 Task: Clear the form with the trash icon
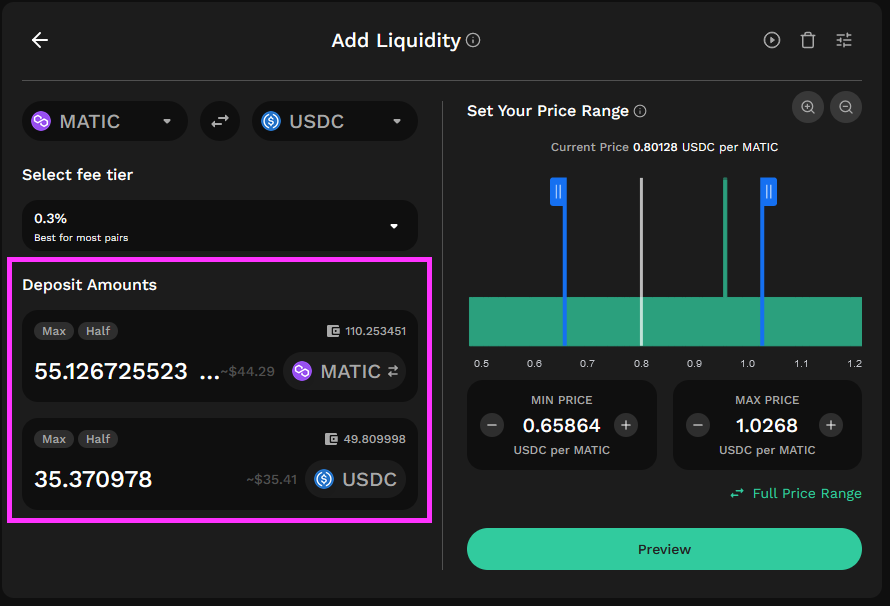[808, 40]
